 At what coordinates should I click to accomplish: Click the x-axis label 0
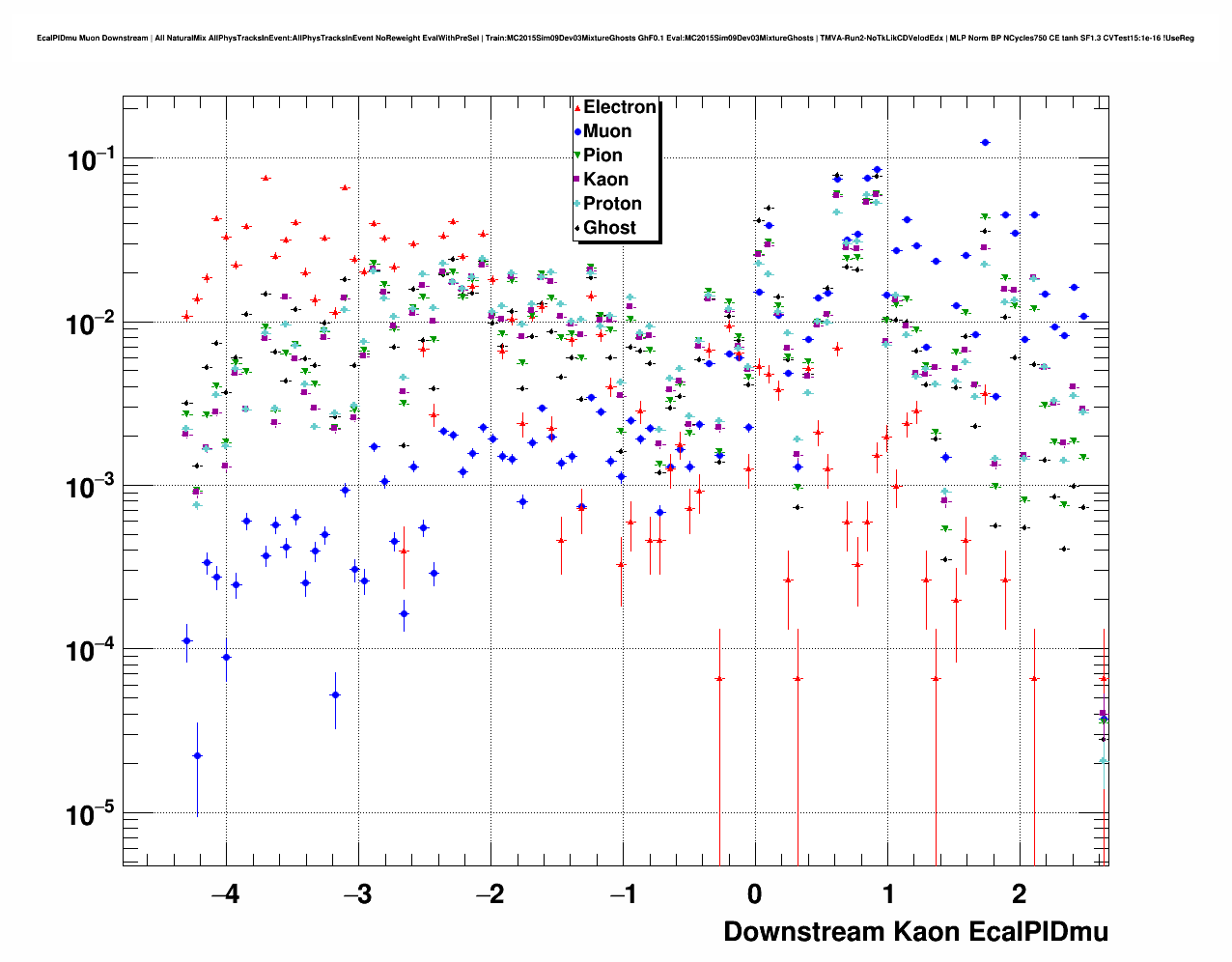pyautogui.click(x=754, y=894)
